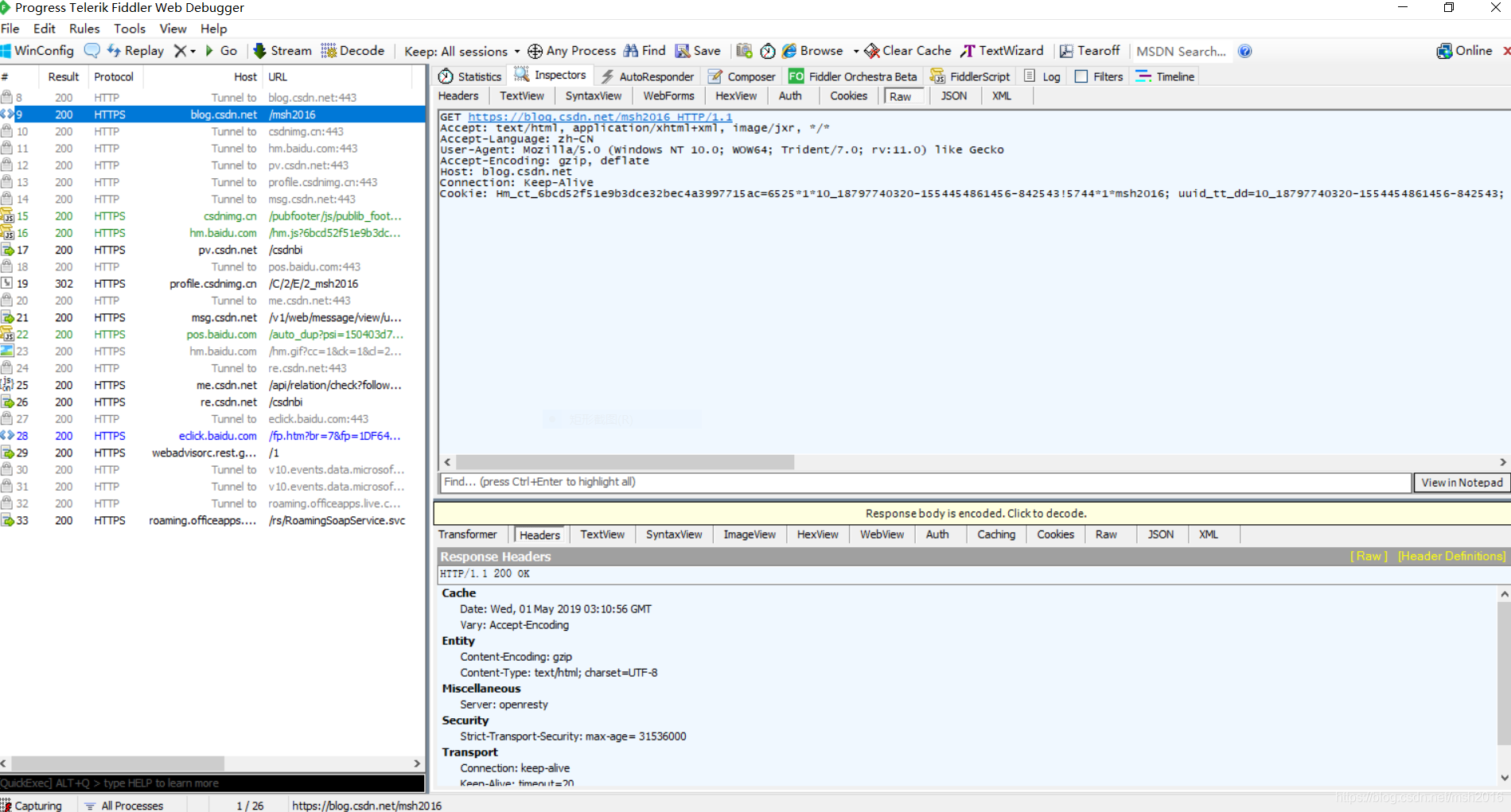
Task: Click response headers scroll down arrow
Action: [1504, 778]
